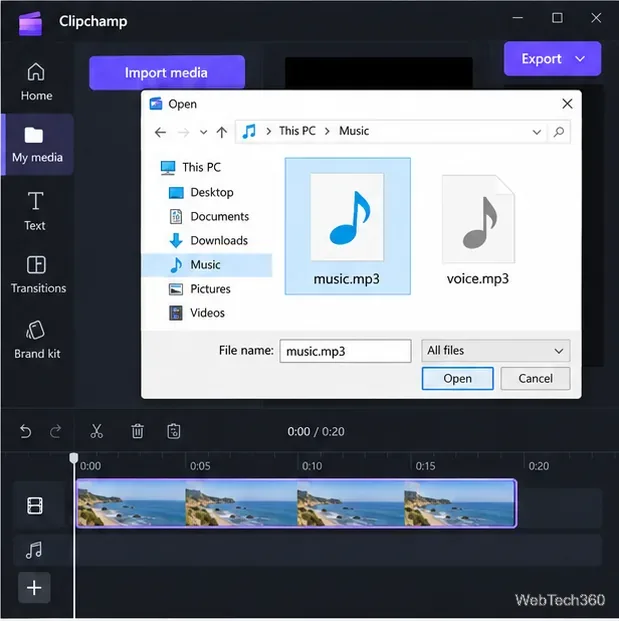Redo the timeline action
Viewport: 619px width, 621px height.
coord(55,431)
